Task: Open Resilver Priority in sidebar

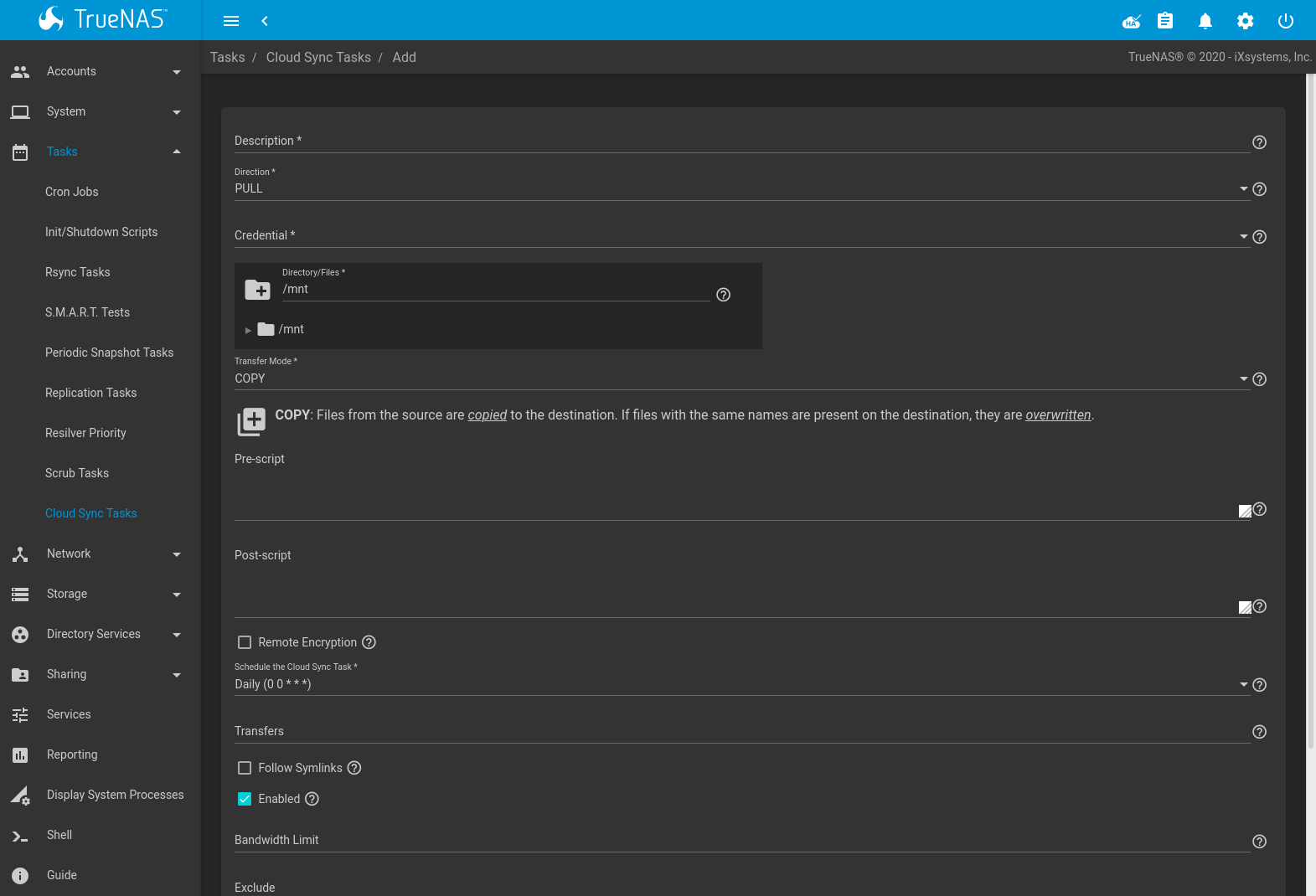Action: pos(85,433)
